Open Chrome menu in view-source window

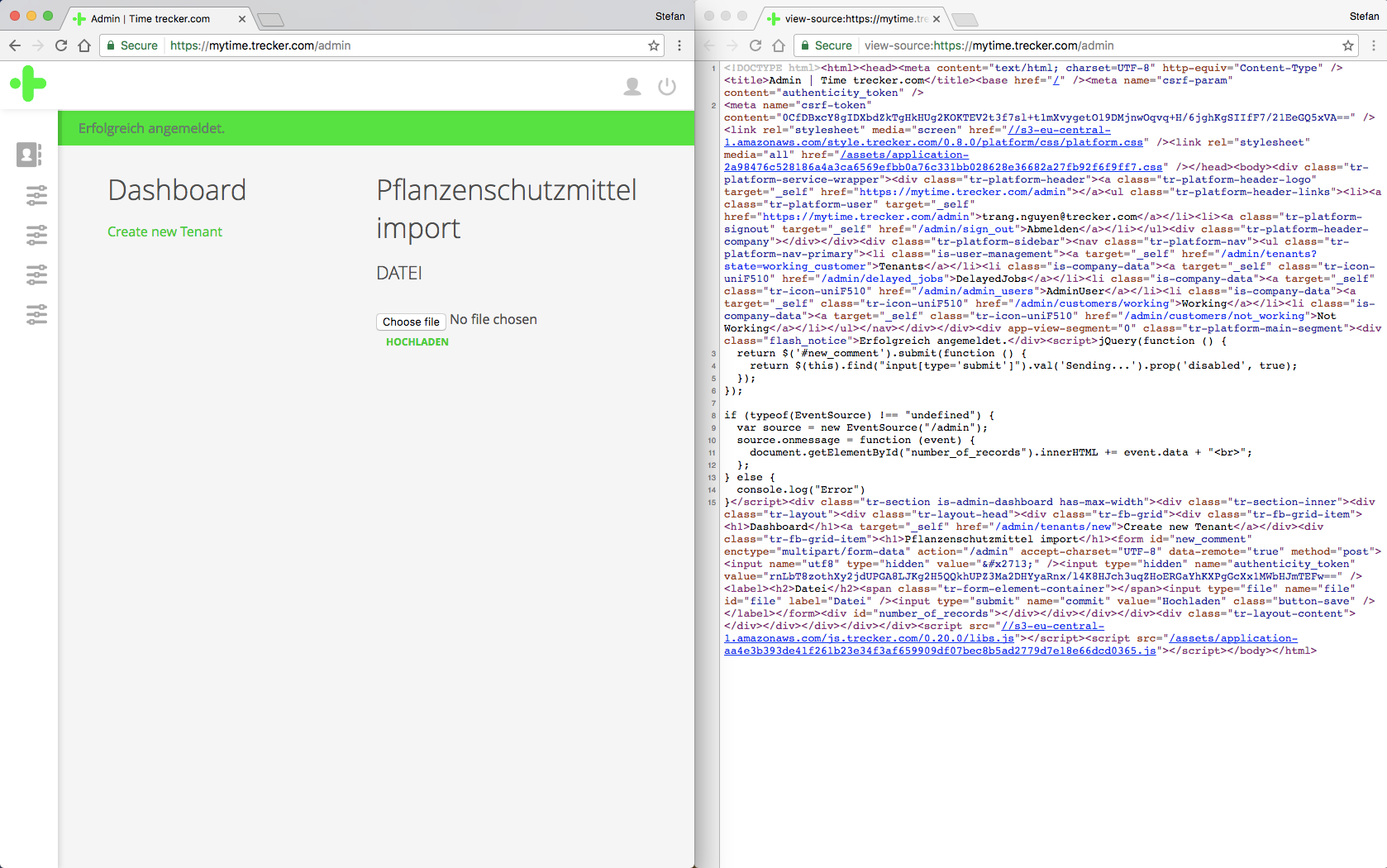coord(1374,45)
